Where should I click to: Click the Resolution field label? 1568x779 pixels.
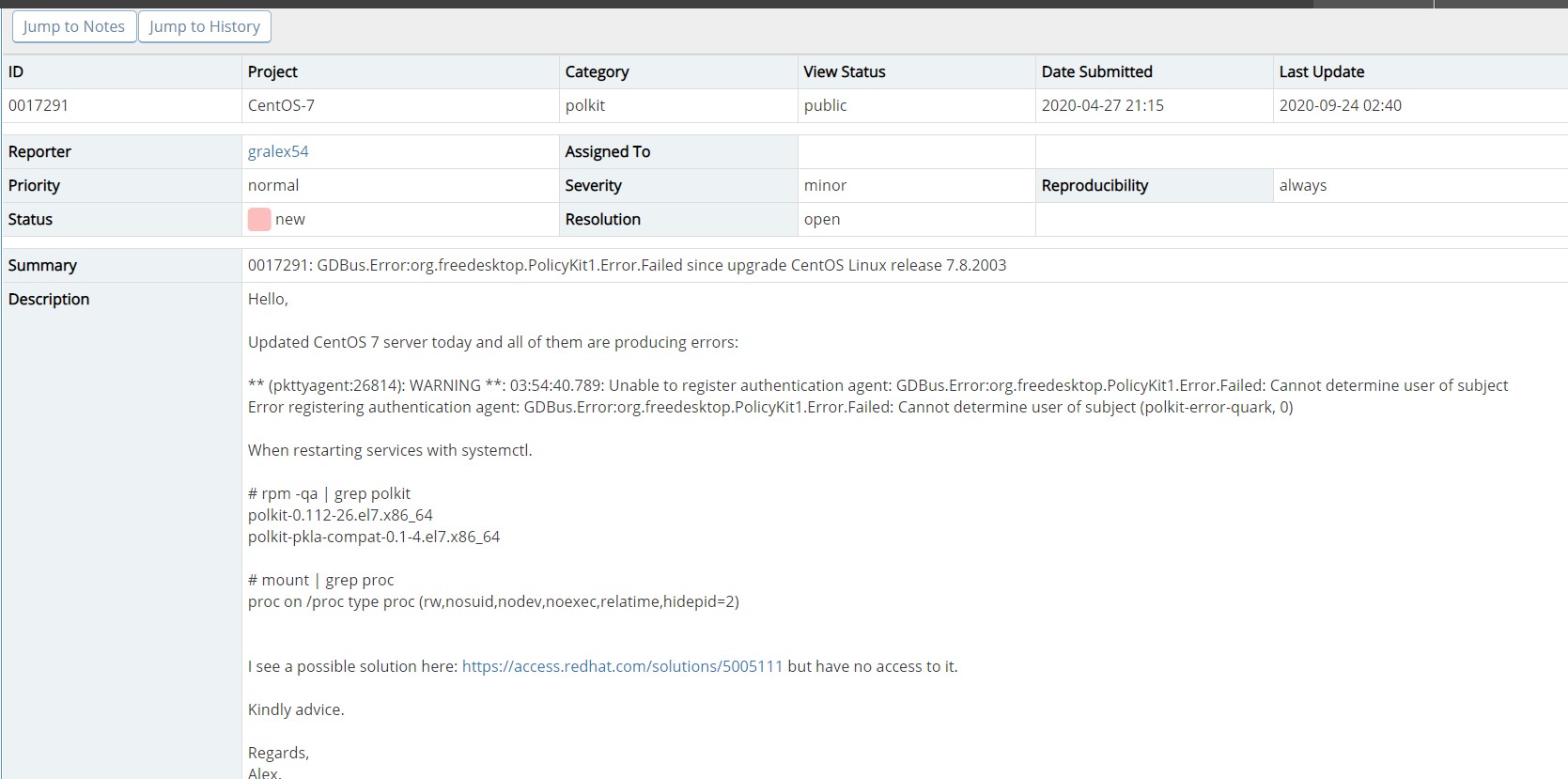point(602,219)
